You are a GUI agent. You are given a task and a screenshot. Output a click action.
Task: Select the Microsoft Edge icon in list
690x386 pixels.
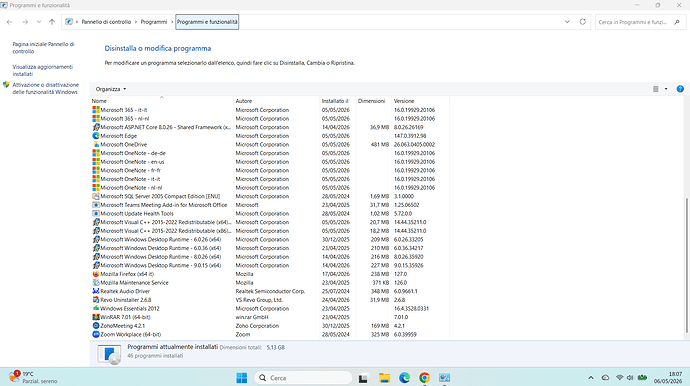[95, 136]
